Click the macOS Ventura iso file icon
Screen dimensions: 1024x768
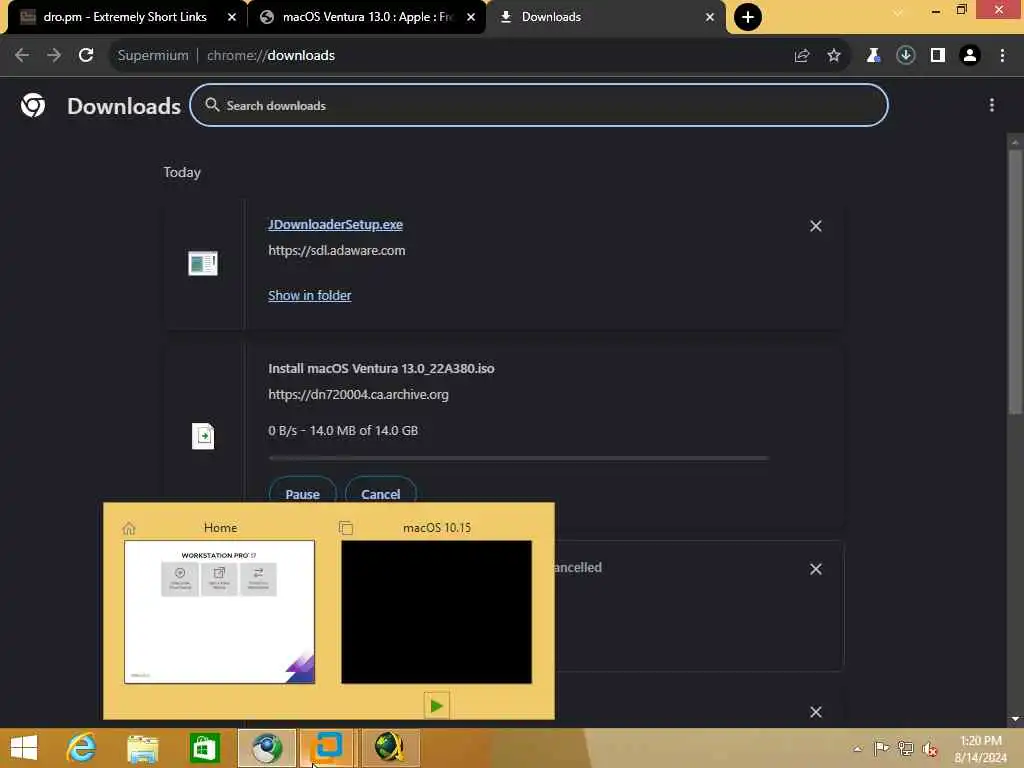pyautogui.click(x=203, y=436)
